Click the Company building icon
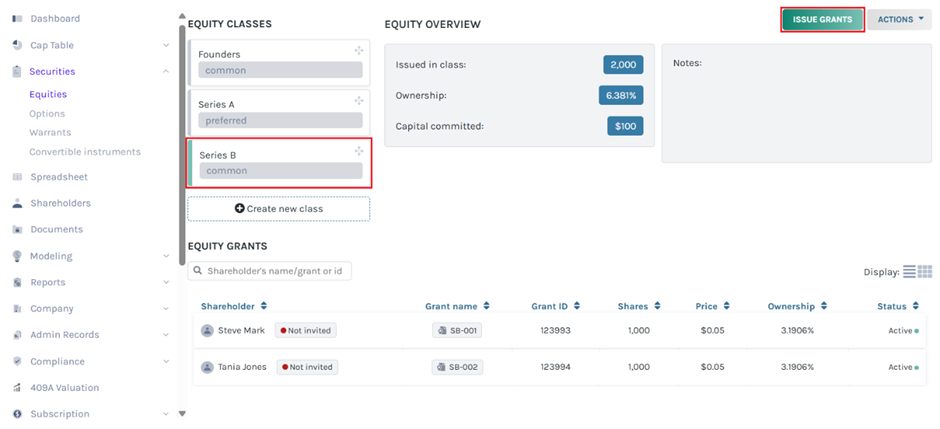Screen dimensions: 940x429 (x=17, y=309)
